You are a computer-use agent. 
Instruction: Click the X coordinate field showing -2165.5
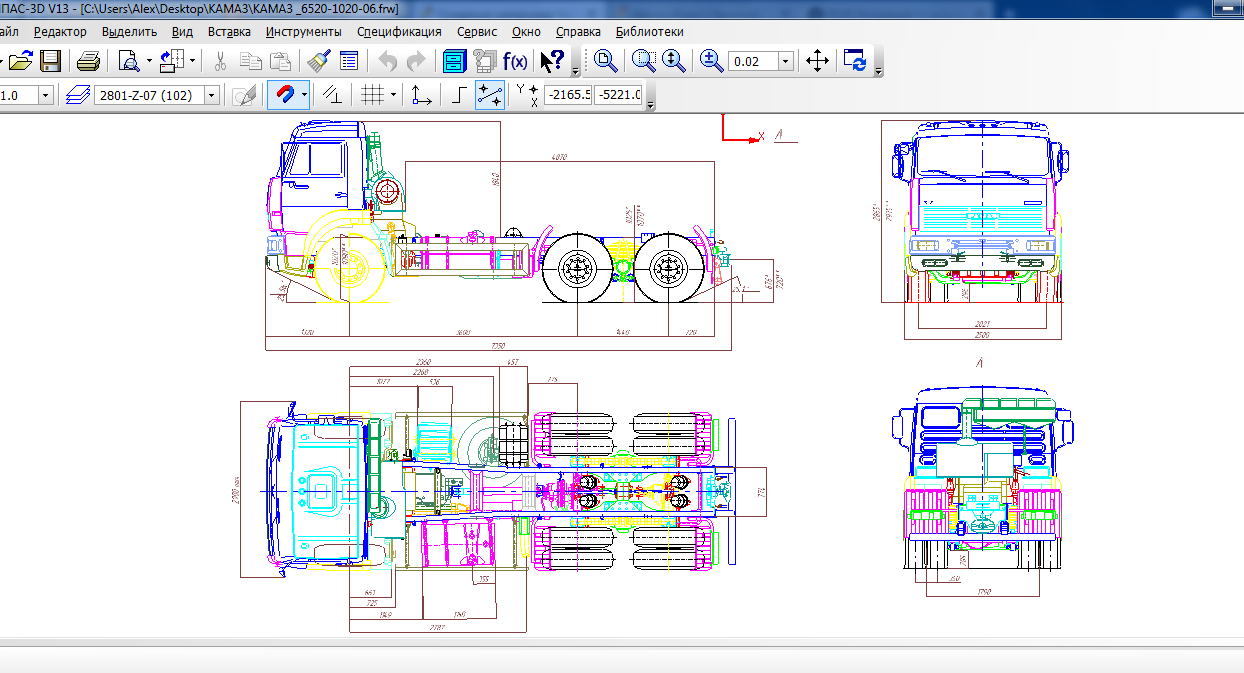[x=568, y=95]
